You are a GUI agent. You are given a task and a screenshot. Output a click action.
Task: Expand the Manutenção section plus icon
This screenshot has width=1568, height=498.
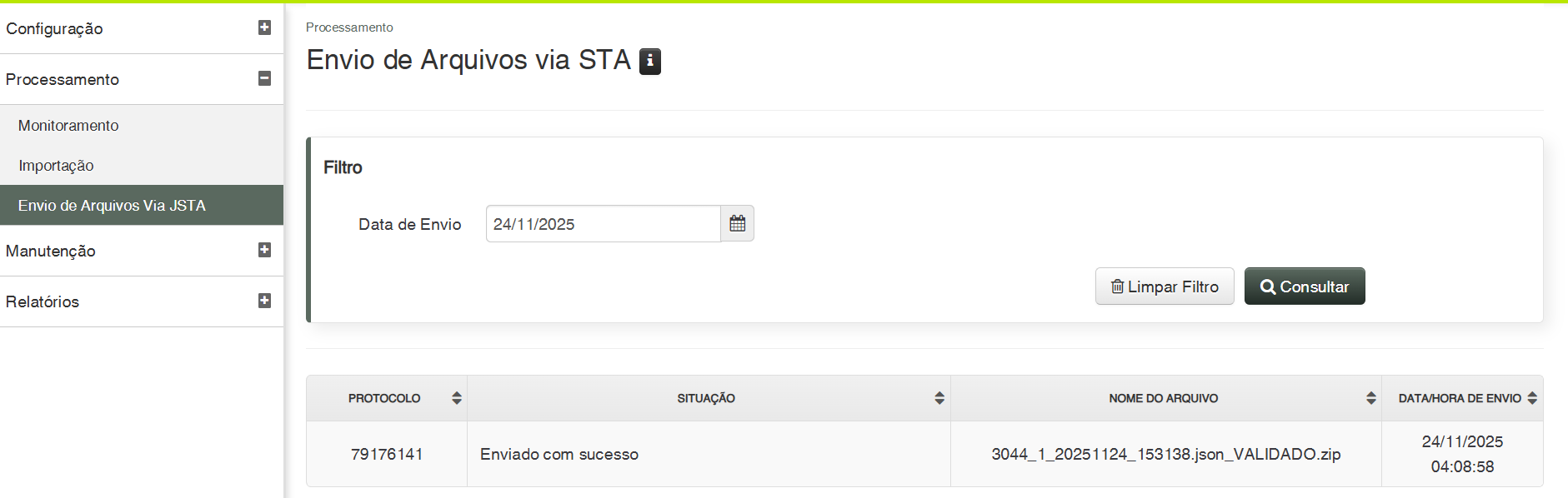point(264,250)
